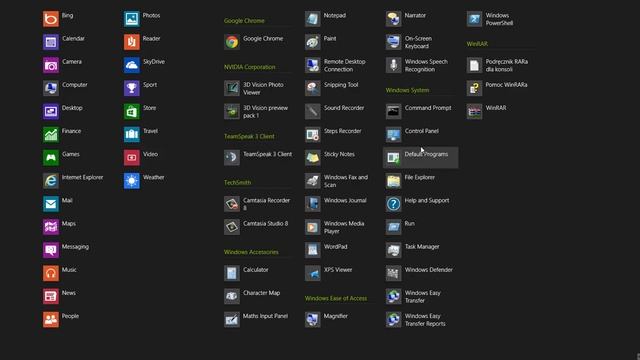Open Pomoc WinRARa help icon
The height and width of the screenshot is (360, 640).
(474, 88)
